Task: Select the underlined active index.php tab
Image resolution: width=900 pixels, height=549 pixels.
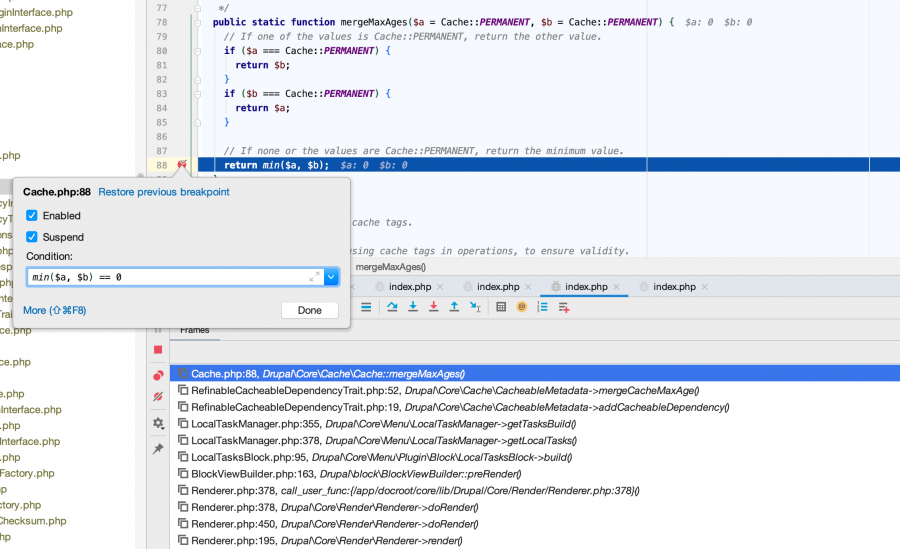Action: (586, 287)
